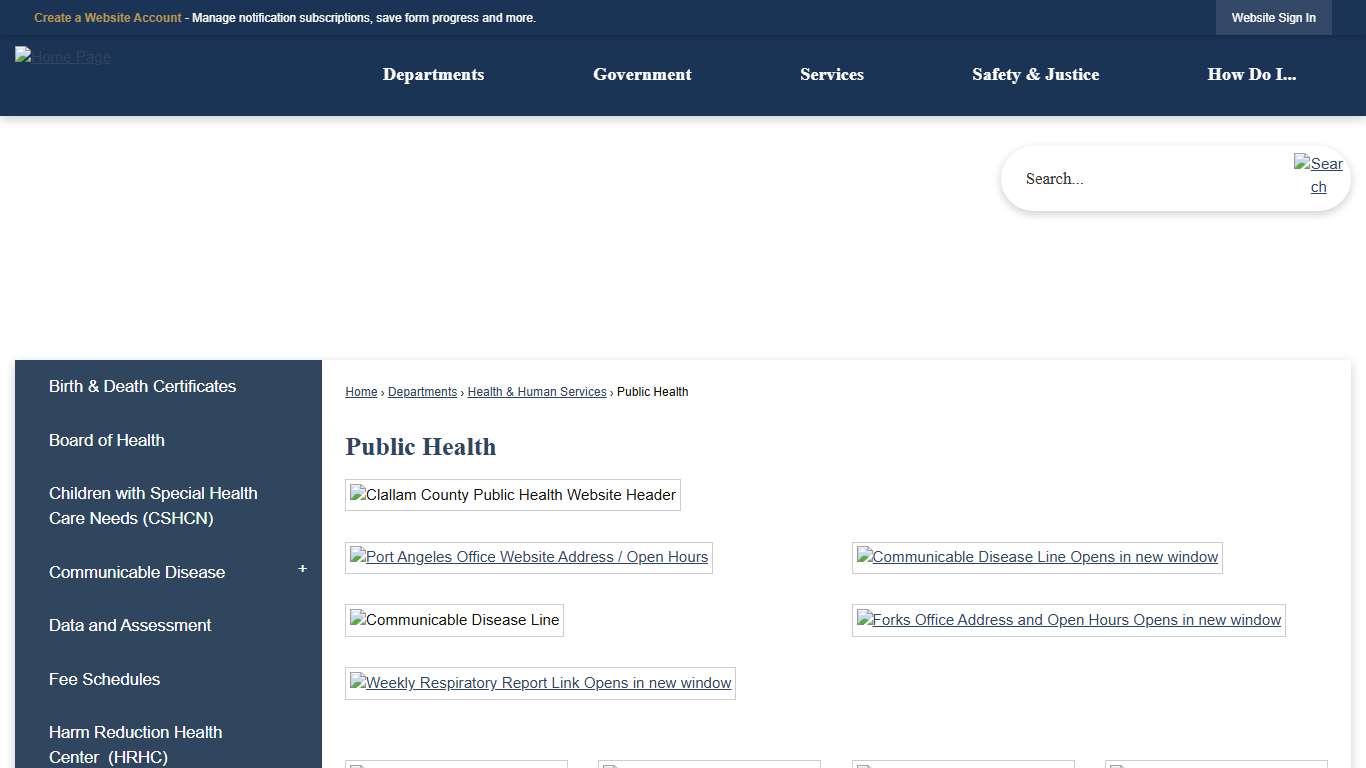Navigate to Health & Human Services breadcrumb
This screenshot has width=1366, height=768.
537,391
